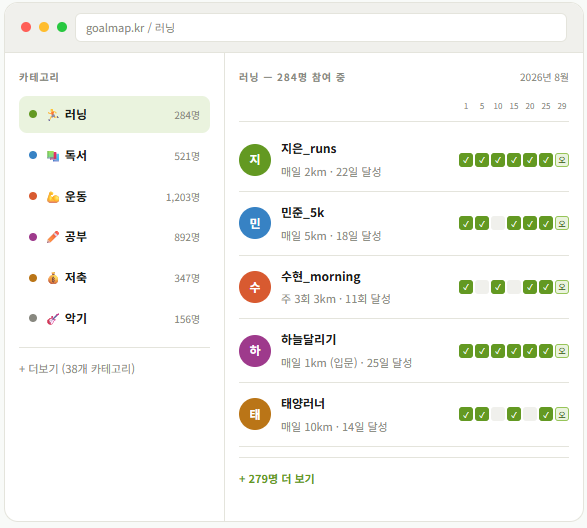587x528 pixels.
Task: Open 하늘달리기 profile name
Action: [x=308, y=340]
